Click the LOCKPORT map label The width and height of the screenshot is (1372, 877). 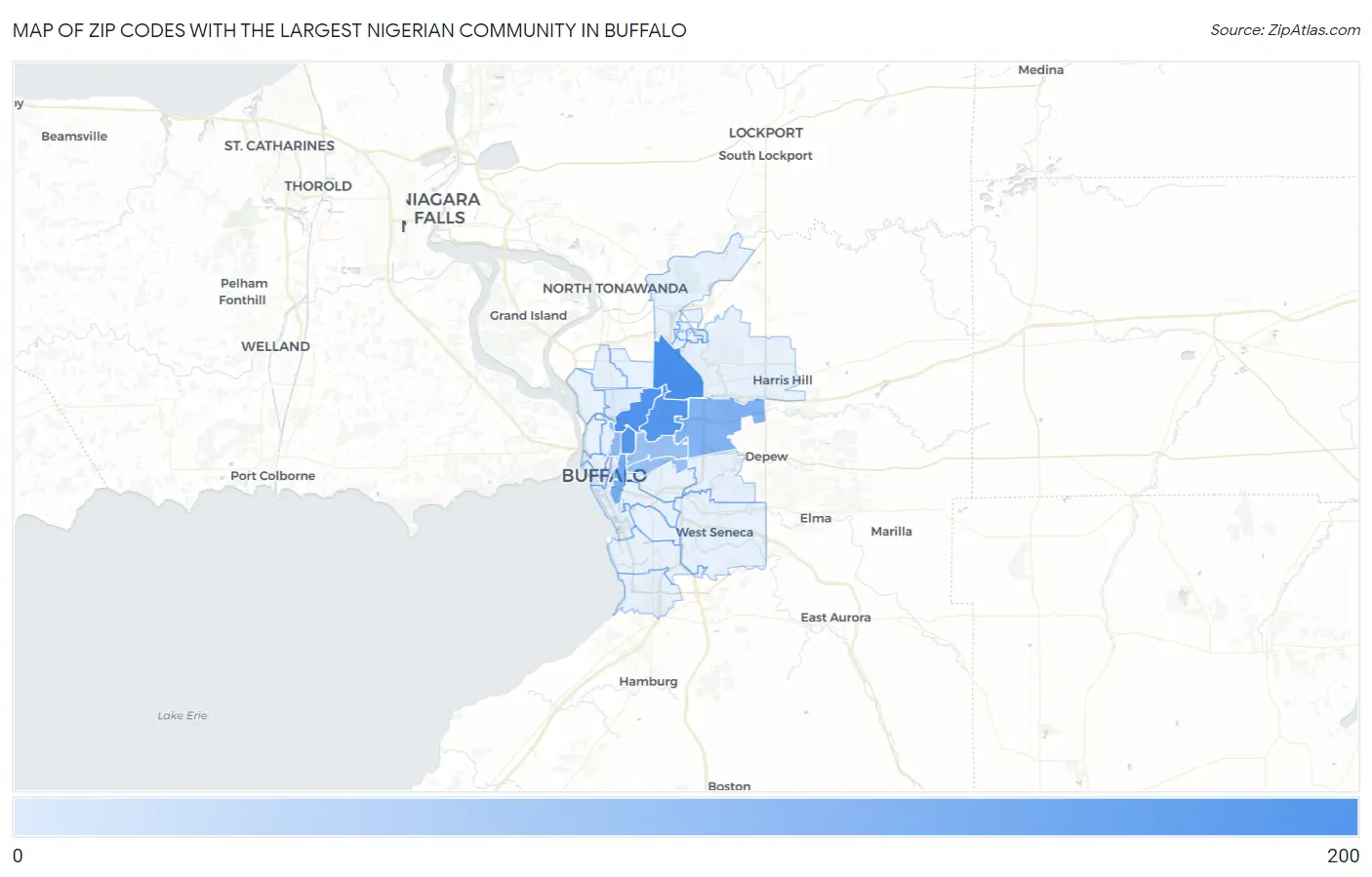point(766,133)
